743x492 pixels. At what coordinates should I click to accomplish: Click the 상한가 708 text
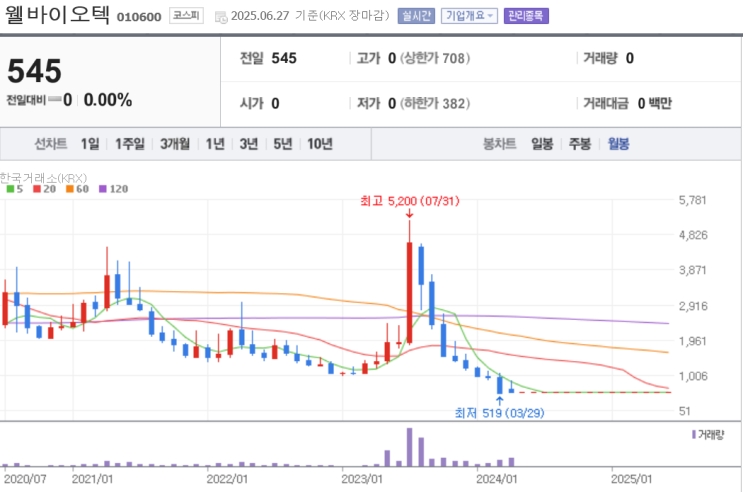click(435, 58)
